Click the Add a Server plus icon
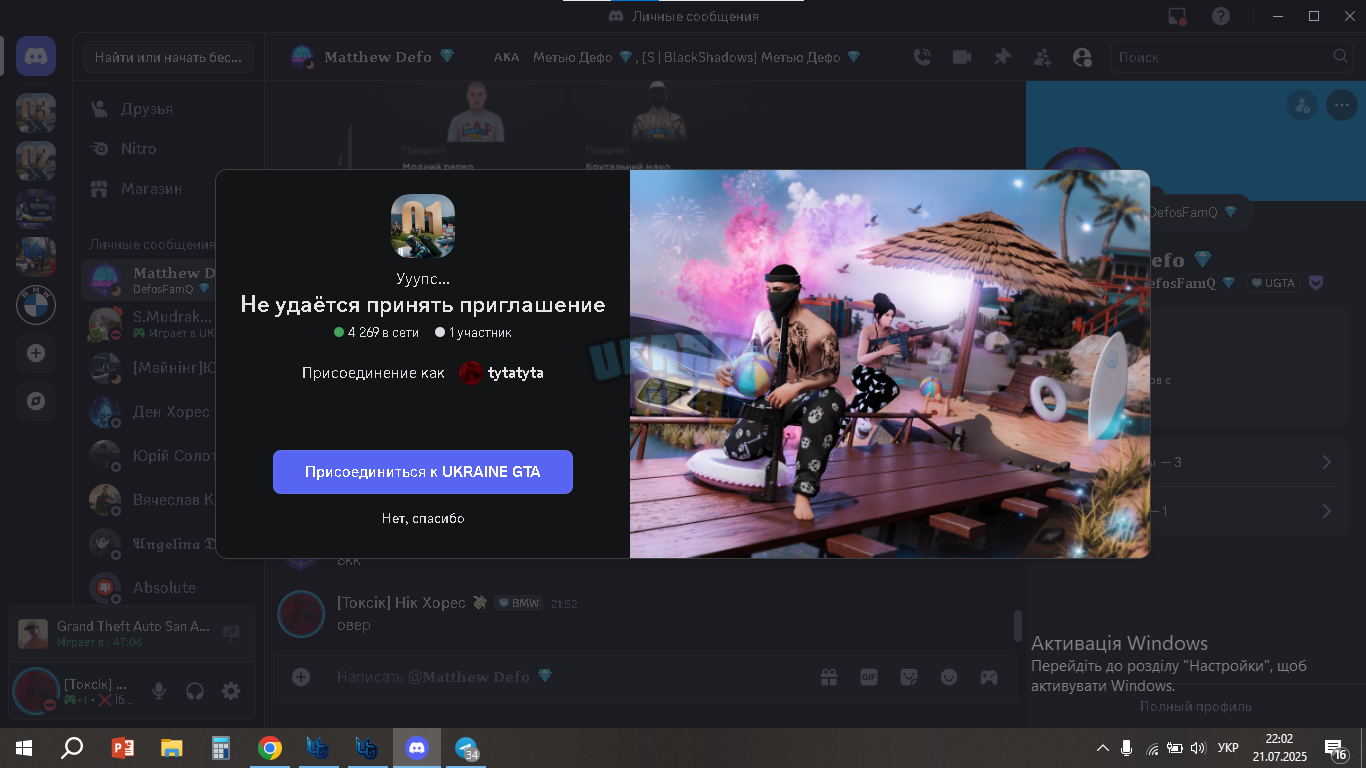The image size is (1366, 768). point(36,353)
